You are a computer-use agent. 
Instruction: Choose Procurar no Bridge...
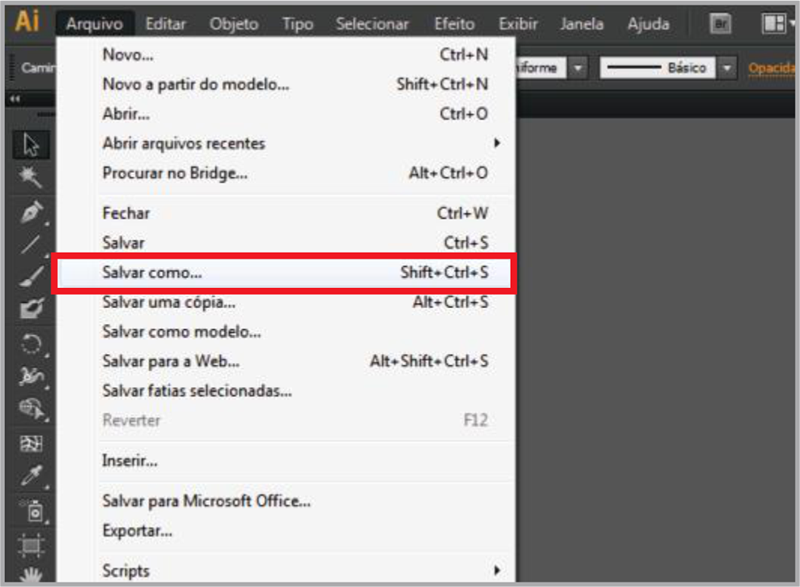tap(286, 173)
